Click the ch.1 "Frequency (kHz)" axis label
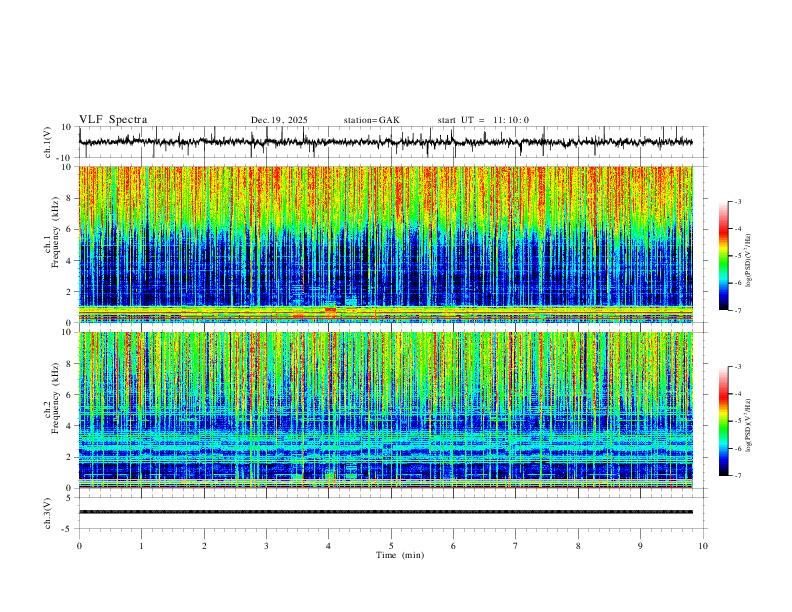792x612 pixels. coord(56,231)
